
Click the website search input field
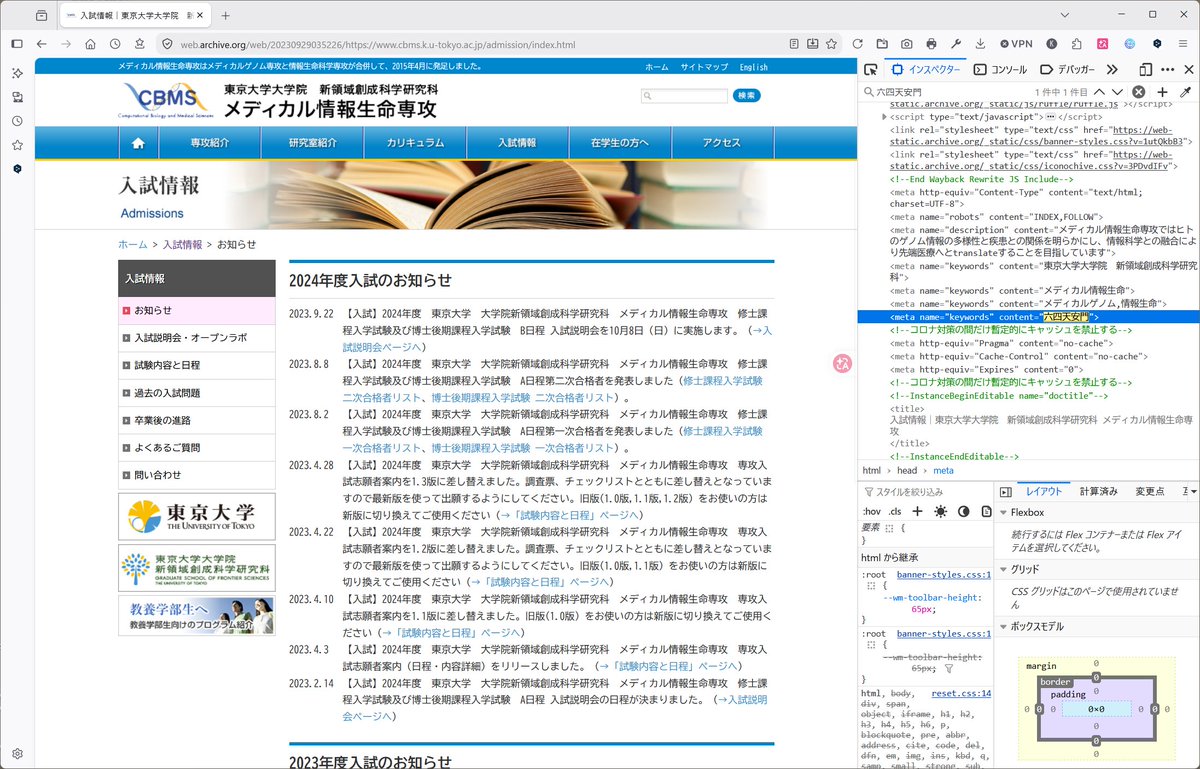point(685,96)
